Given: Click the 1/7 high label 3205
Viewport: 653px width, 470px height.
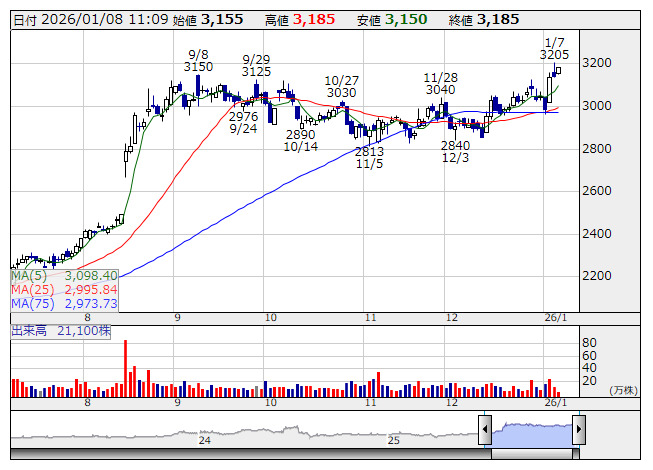Looking at the screenshot, I should point(554,54).
